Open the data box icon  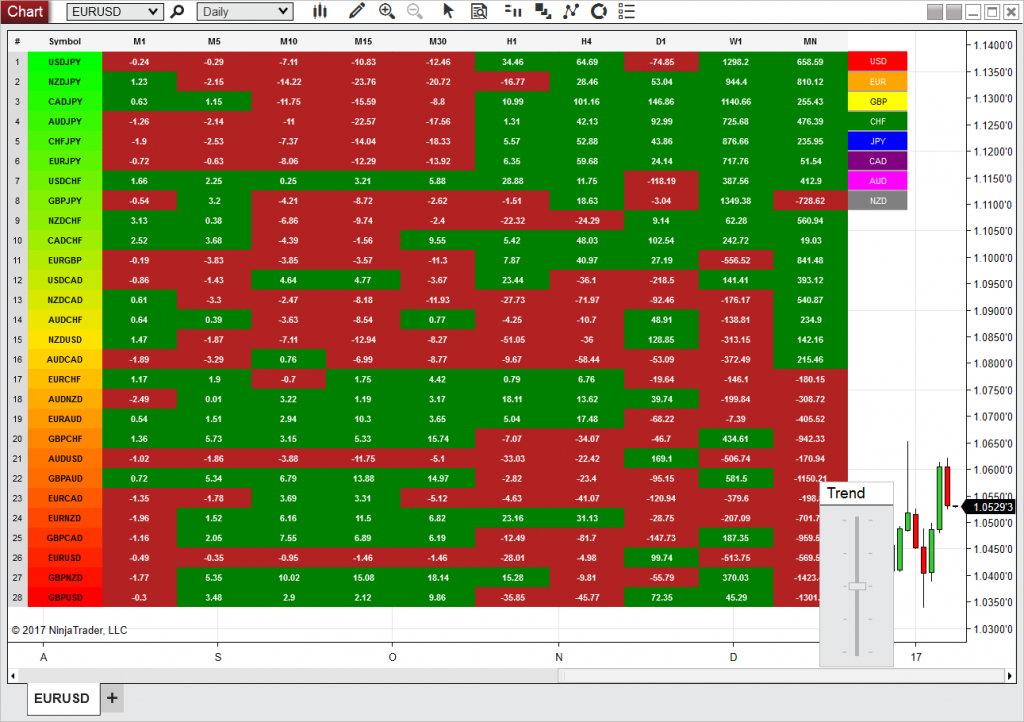click(x=479, y=11)
